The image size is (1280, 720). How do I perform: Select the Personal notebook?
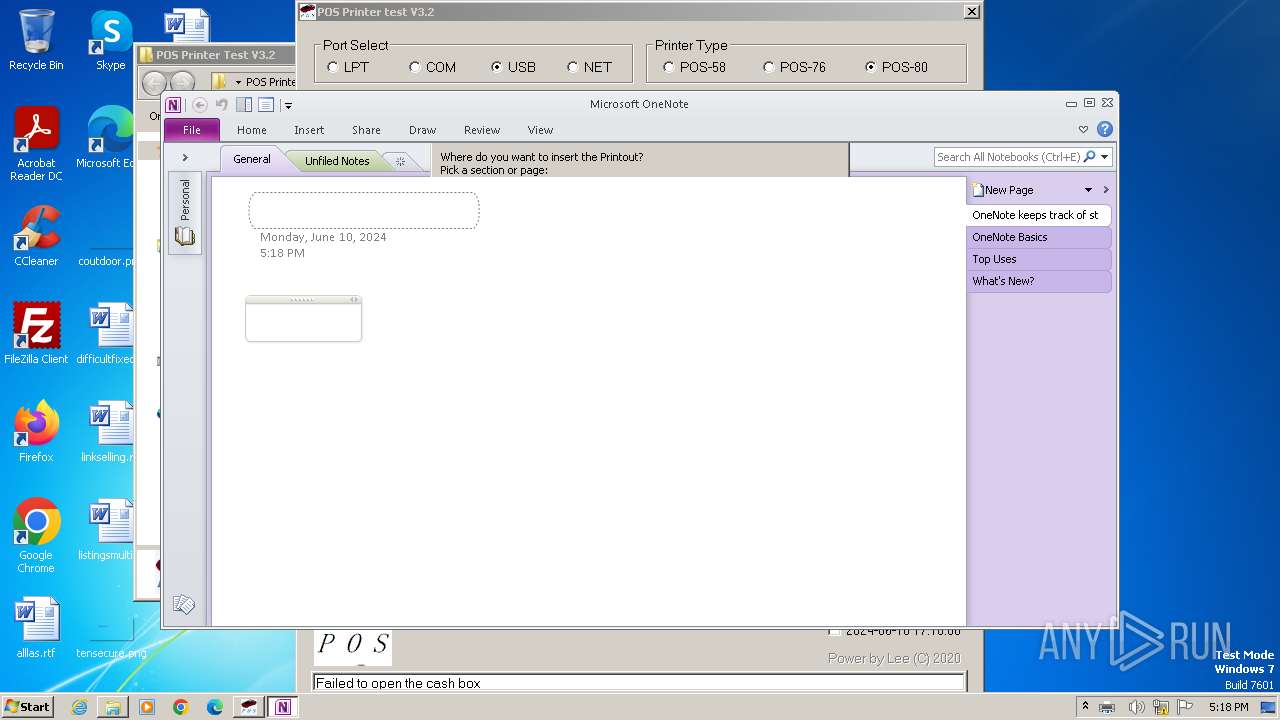pyautogui.click(x=185, y=212)
